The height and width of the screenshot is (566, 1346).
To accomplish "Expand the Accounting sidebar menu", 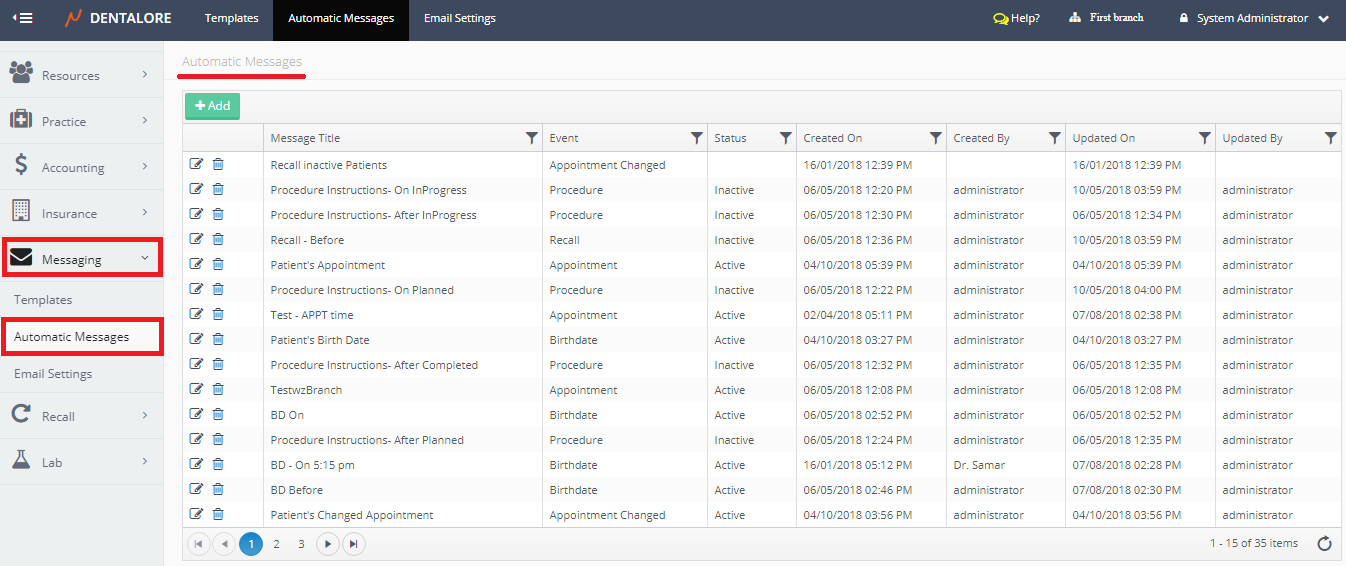I will (81, 167).
